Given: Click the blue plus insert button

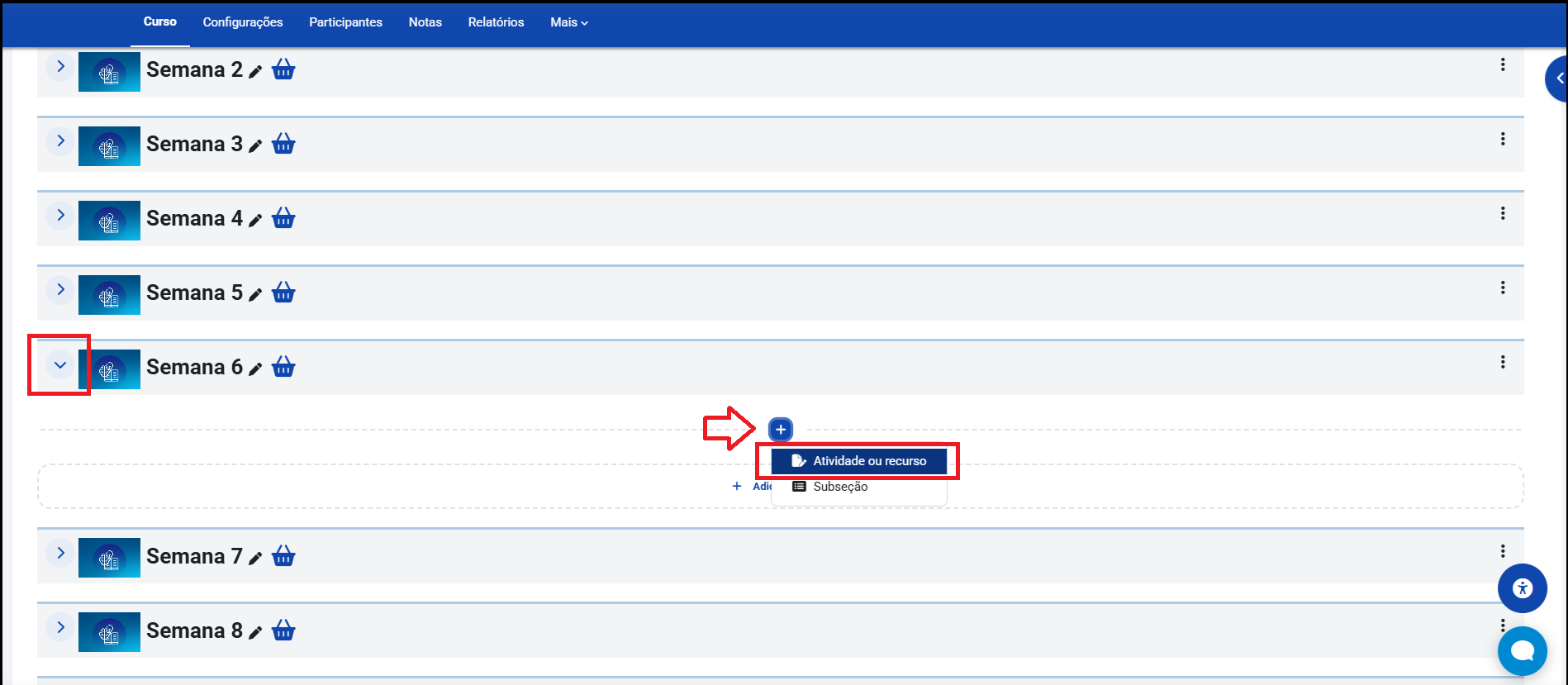Looking at the screenshot, I should click(780, 430).
